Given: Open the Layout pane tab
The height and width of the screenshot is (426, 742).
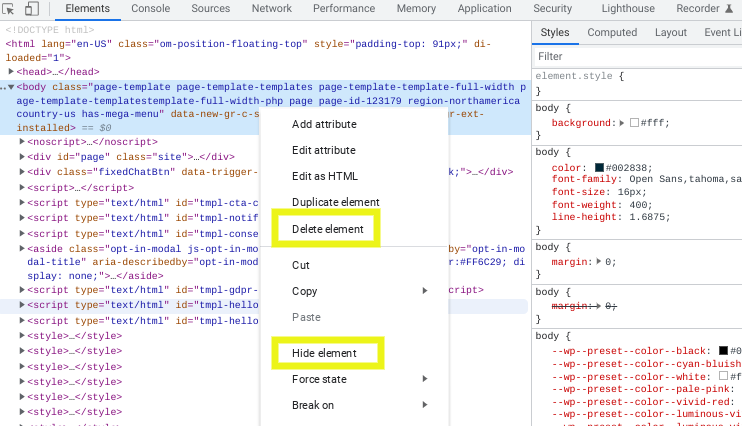Looking at the screenshot, I should coord(671,32).
